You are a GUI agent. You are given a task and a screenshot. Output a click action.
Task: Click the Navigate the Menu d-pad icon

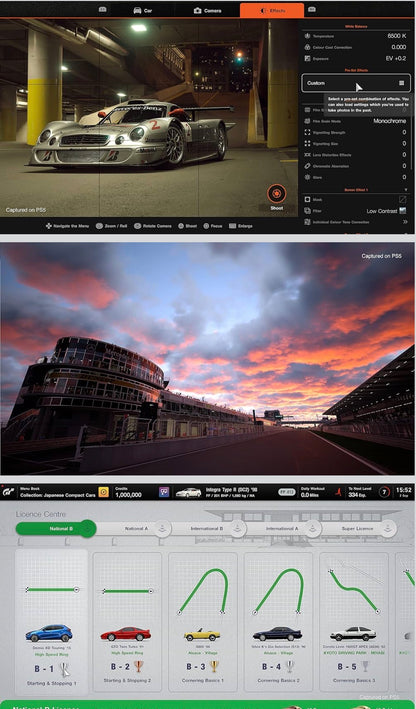click(48, 226)
